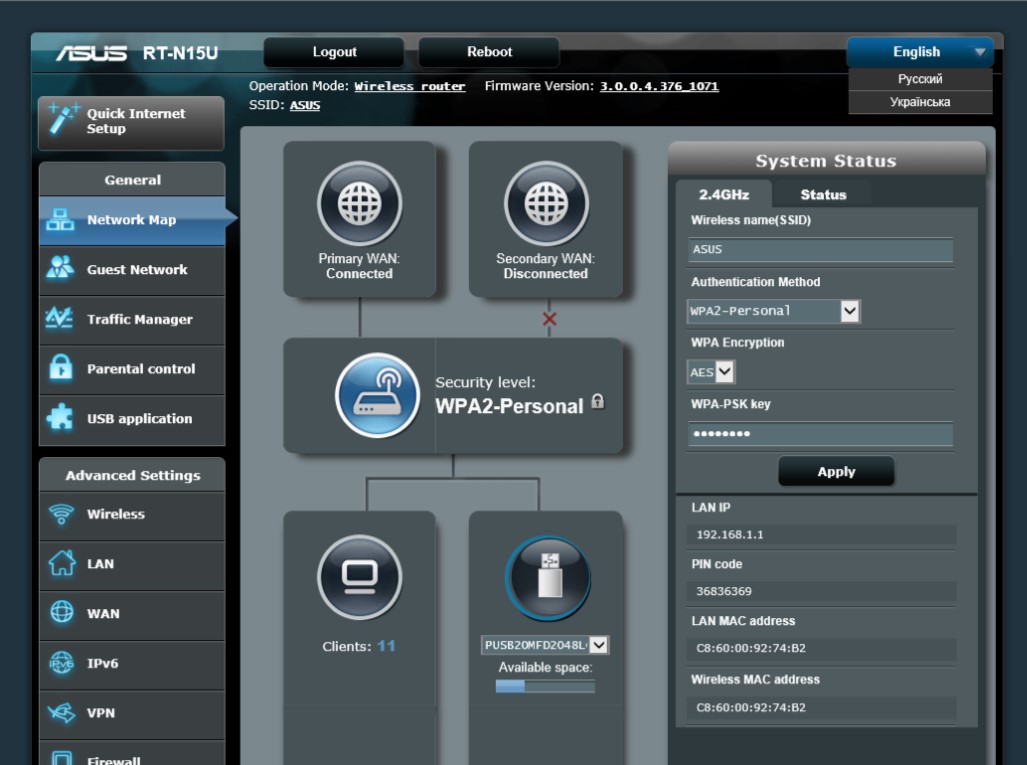Image resolution: width=1027 pixels, height=765 pixels.
Task: Open the Clients computer icon
Action: (359, 577)
